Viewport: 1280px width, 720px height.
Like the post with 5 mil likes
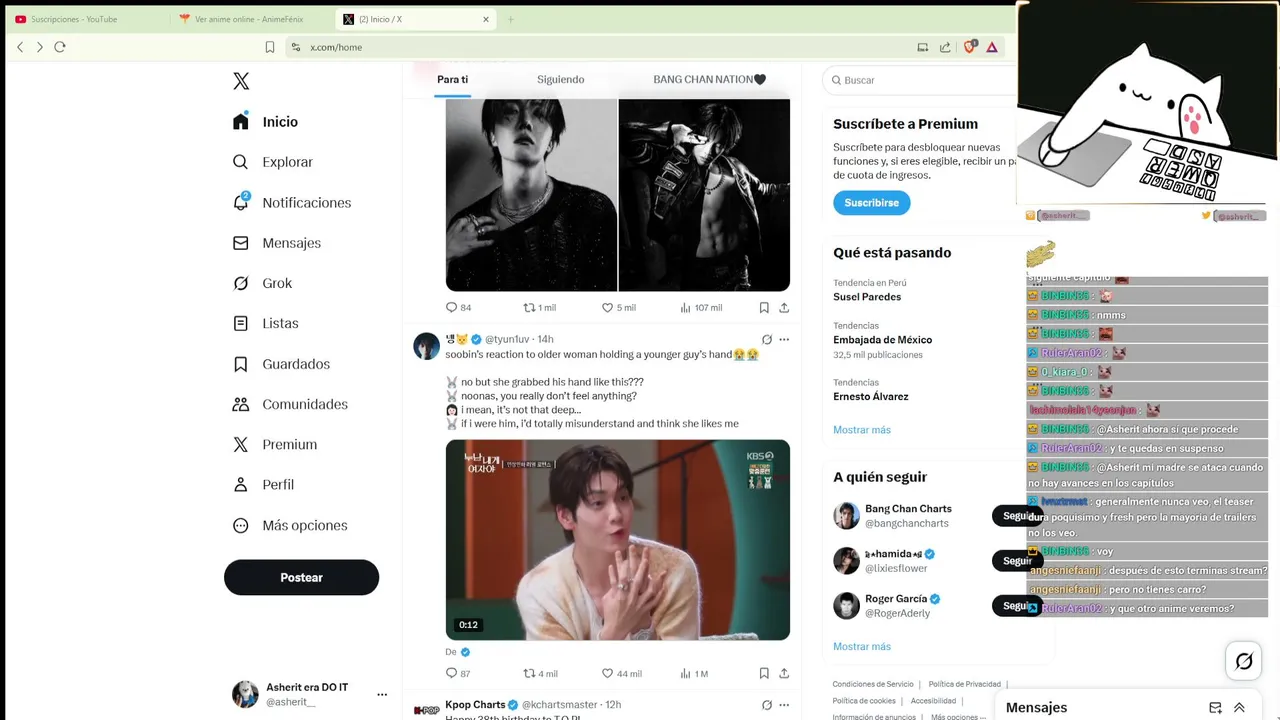[x=607, y=307]
